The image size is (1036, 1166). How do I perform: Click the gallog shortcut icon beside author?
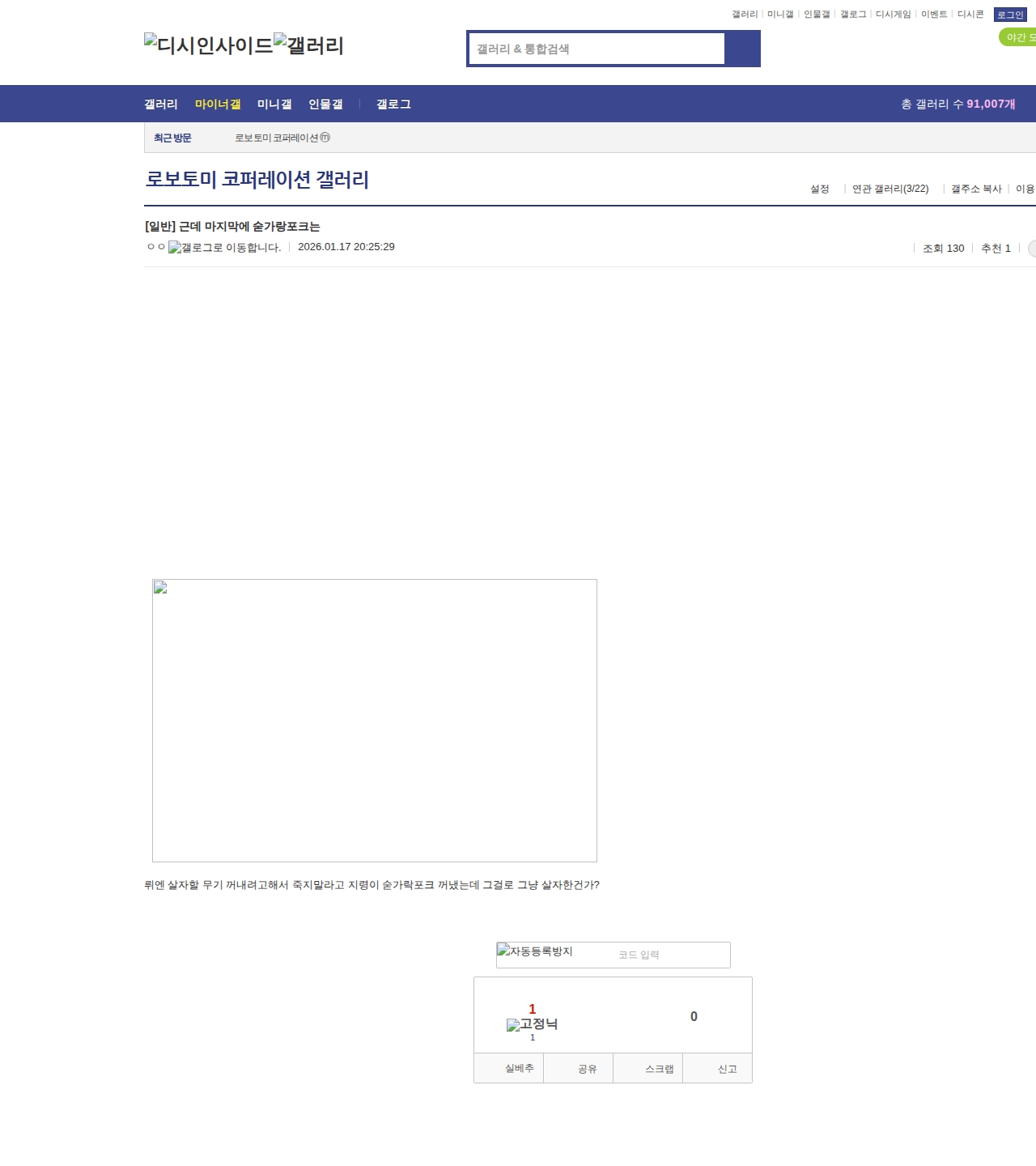coord(224,248)
